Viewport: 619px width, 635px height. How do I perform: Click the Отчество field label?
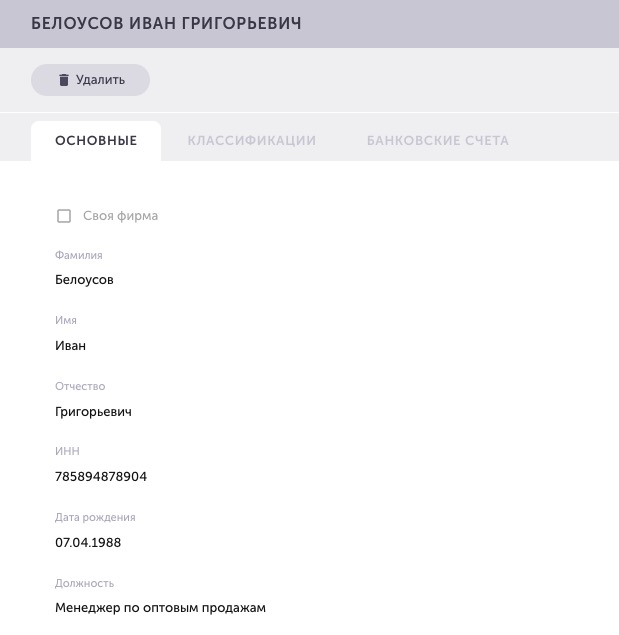coord(80,386)
